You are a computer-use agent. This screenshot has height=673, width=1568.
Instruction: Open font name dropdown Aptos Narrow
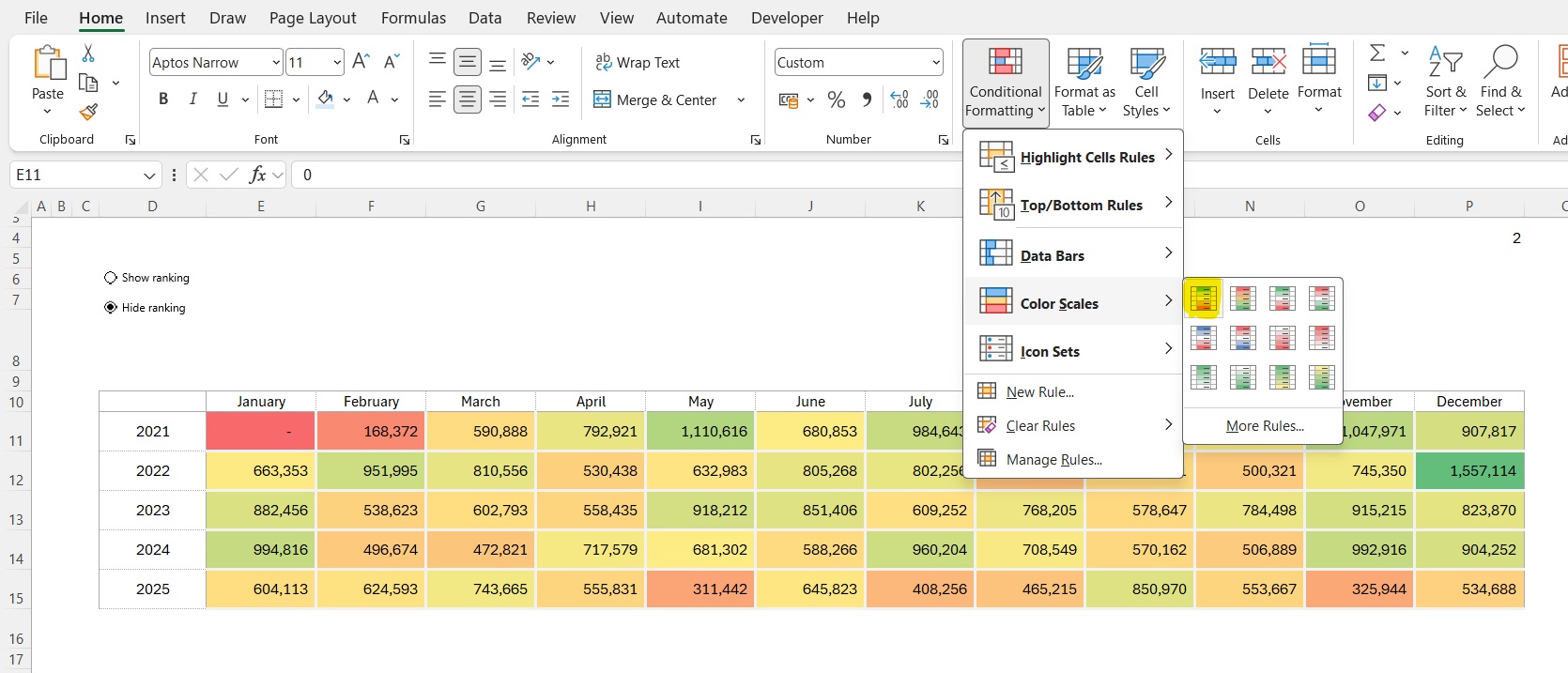click(276, 63)
